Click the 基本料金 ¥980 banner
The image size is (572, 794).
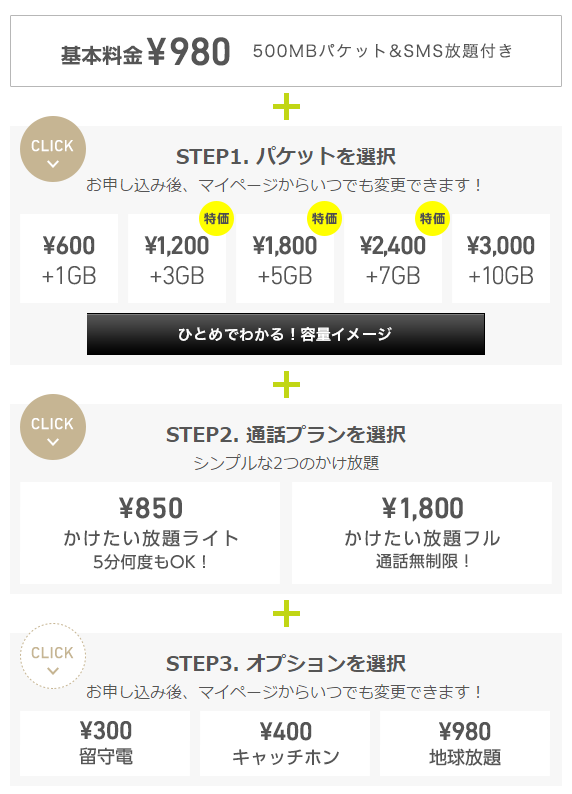point(286,51)
